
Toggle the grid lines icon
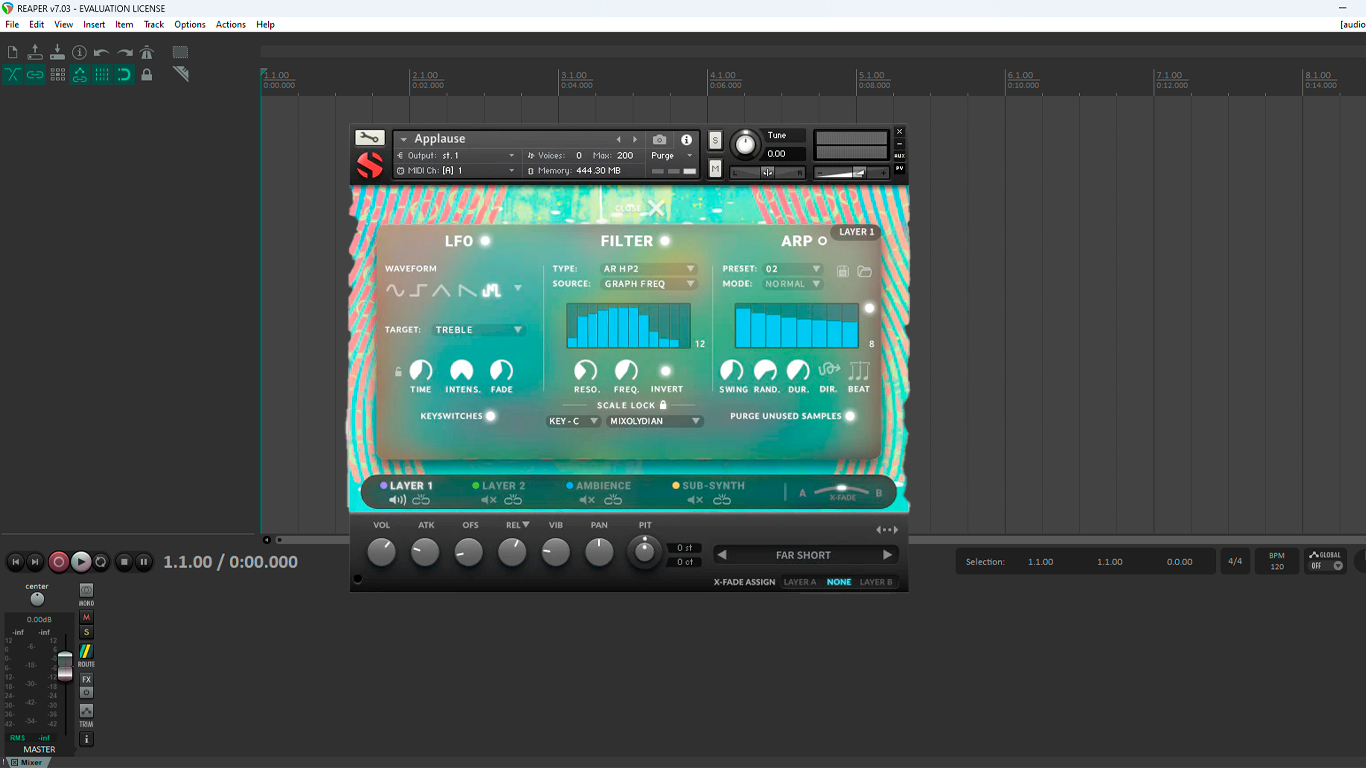coord(102,74)
